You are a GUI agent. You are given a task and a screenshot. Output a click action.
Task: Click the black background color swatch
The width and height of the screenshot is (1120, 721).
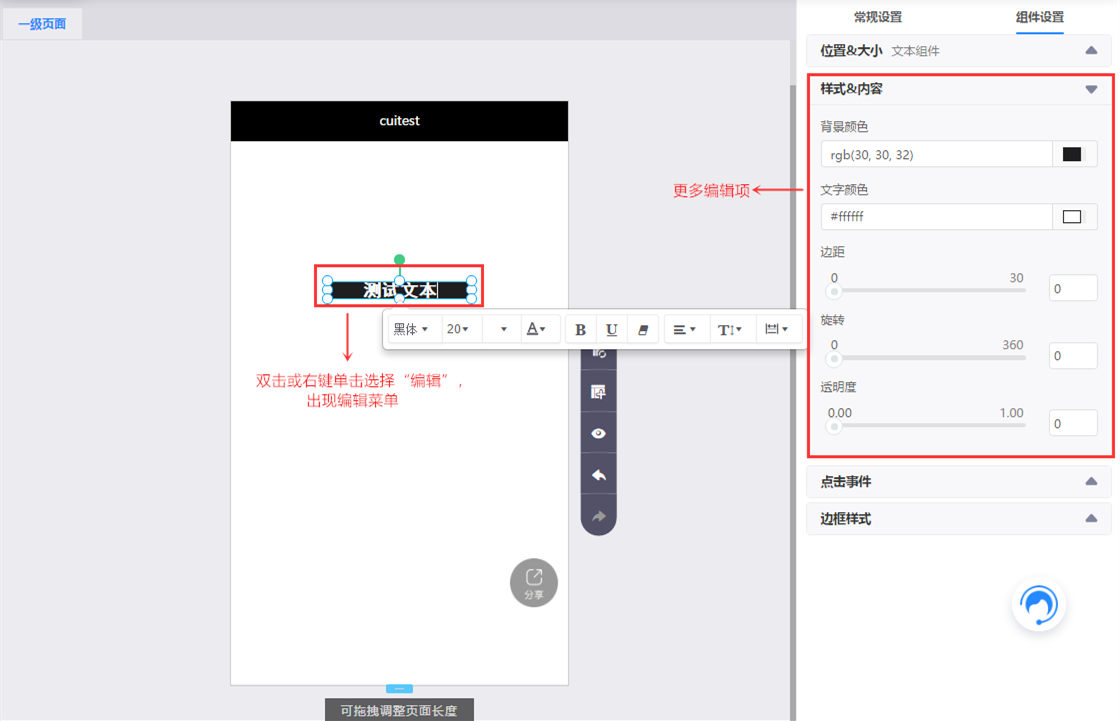1071,154
